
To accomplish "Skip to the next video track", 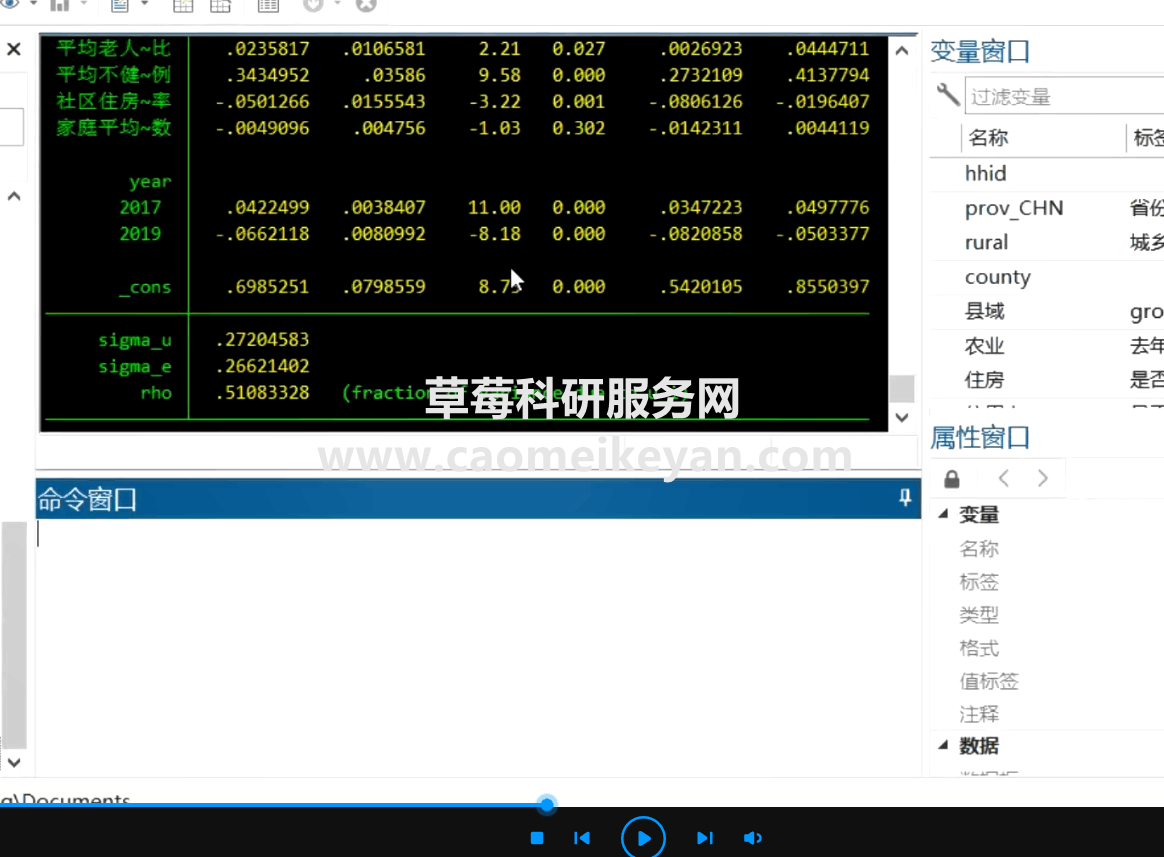I will (x=704, y=838).
